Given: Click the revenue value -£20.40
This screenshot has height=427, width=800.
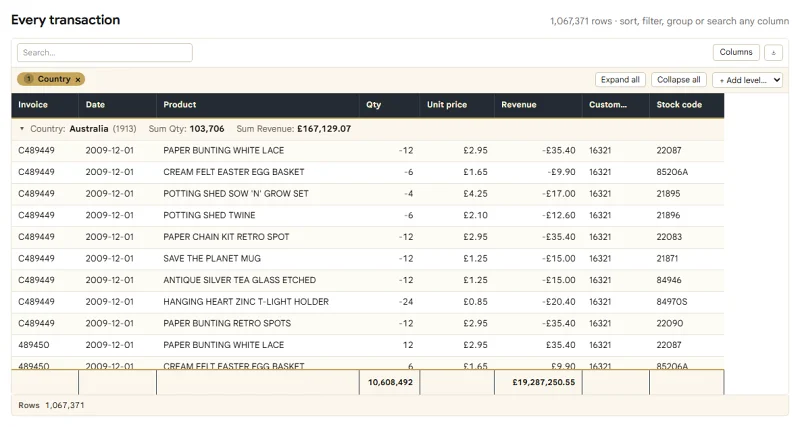Looking at the screenshot, I should tap(559, 302).
